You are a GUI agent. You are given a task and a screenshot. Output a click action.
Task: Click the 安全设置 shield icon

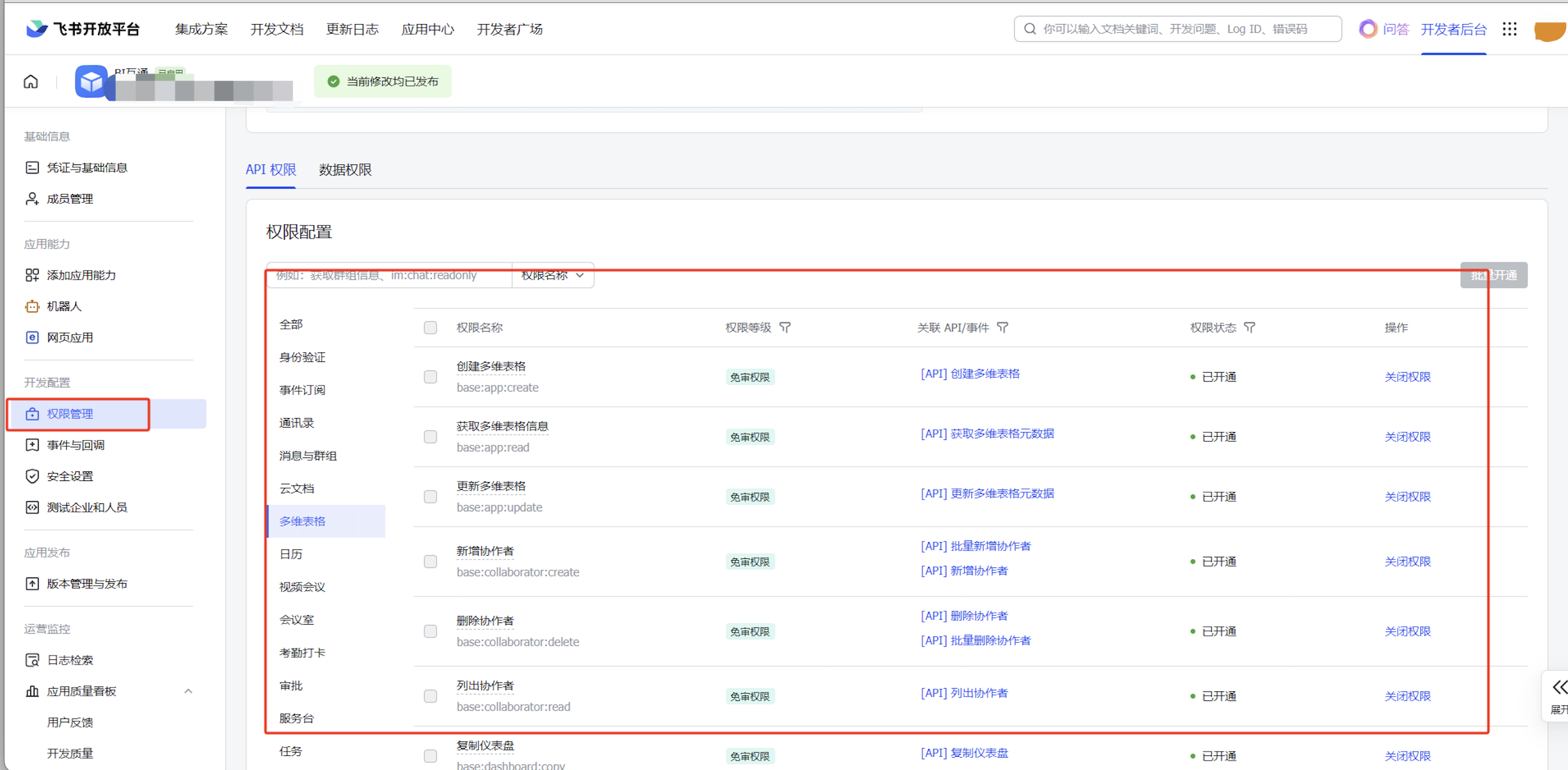(32, 476)
